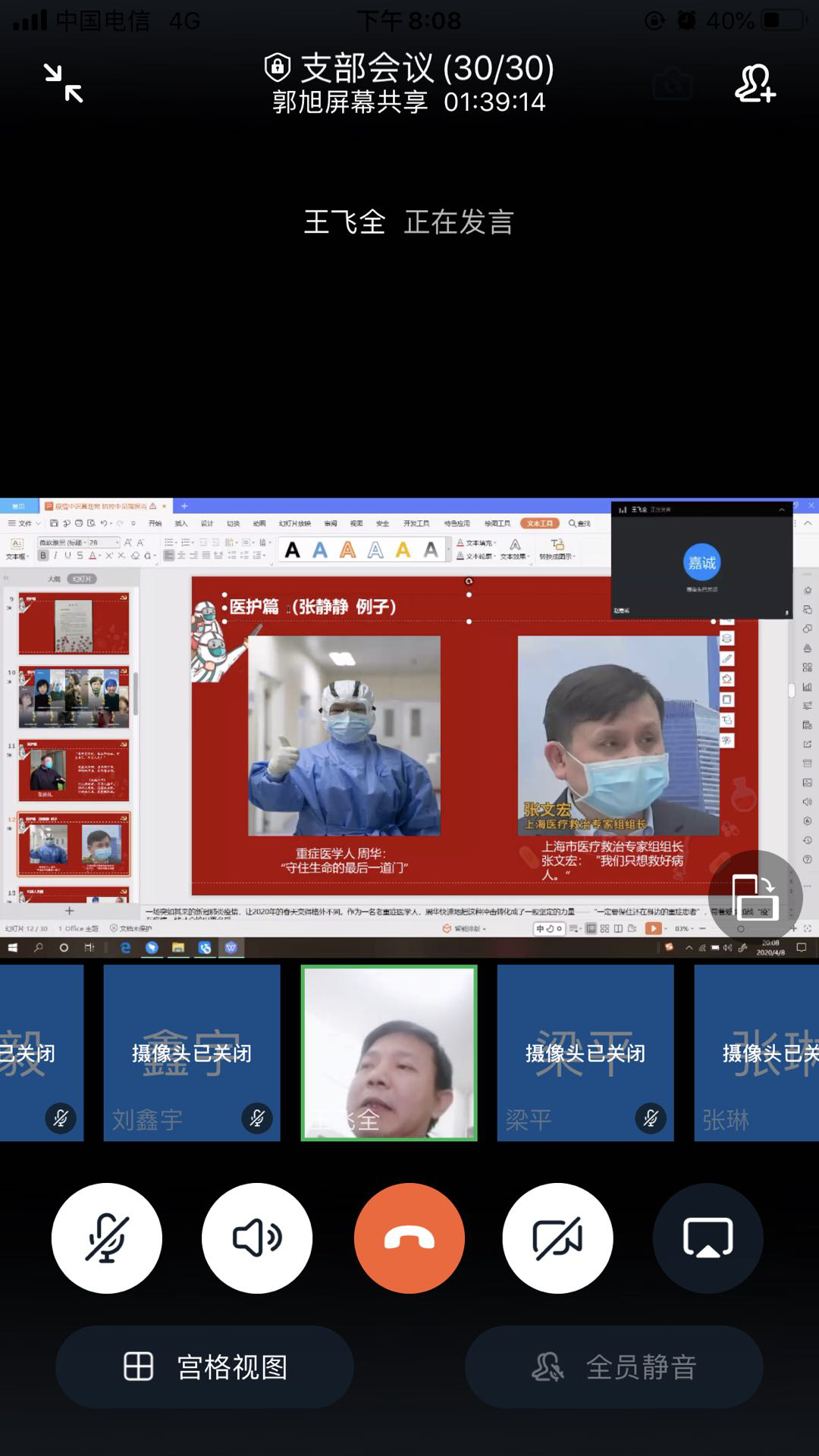Select the 文本工具 ribbon tab
Viewport: 819px width, 1456px height.
[539, 523]
